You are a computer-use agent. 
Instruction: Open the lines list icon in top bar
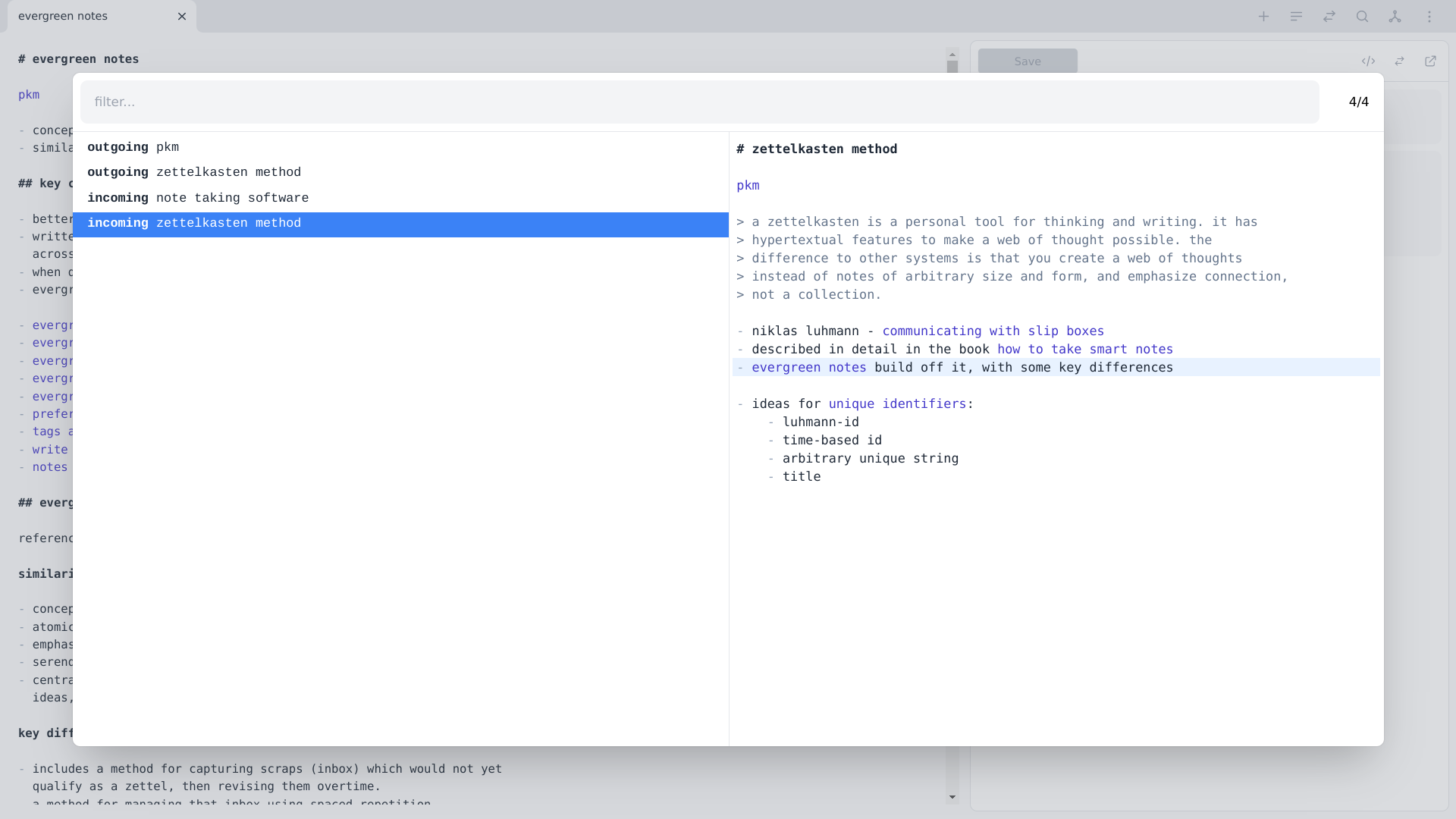(1296, 16)
